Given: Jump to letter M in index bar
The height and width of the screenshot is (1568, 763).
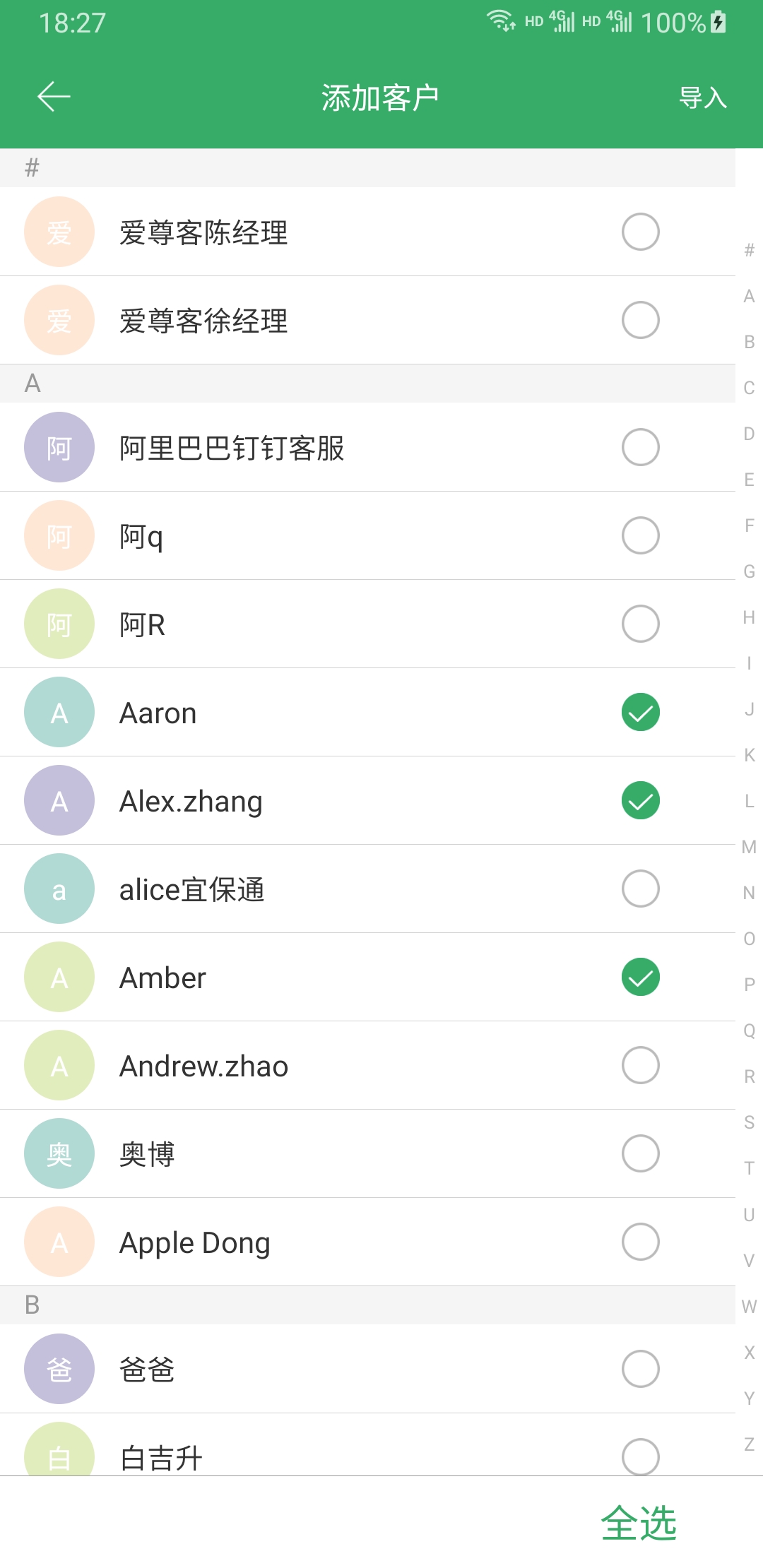Looking at the screenshot, I should [x=749, y=847].
